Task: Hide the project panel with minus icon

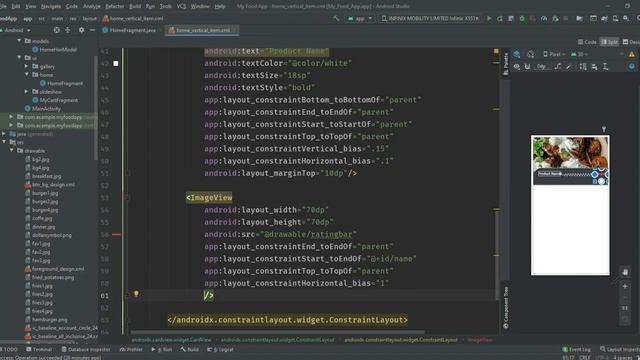Action: coord(92,30)
